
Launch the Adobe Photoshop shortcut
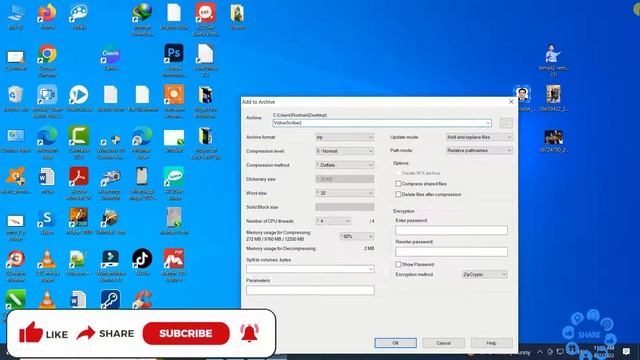(x=174, y=60)
